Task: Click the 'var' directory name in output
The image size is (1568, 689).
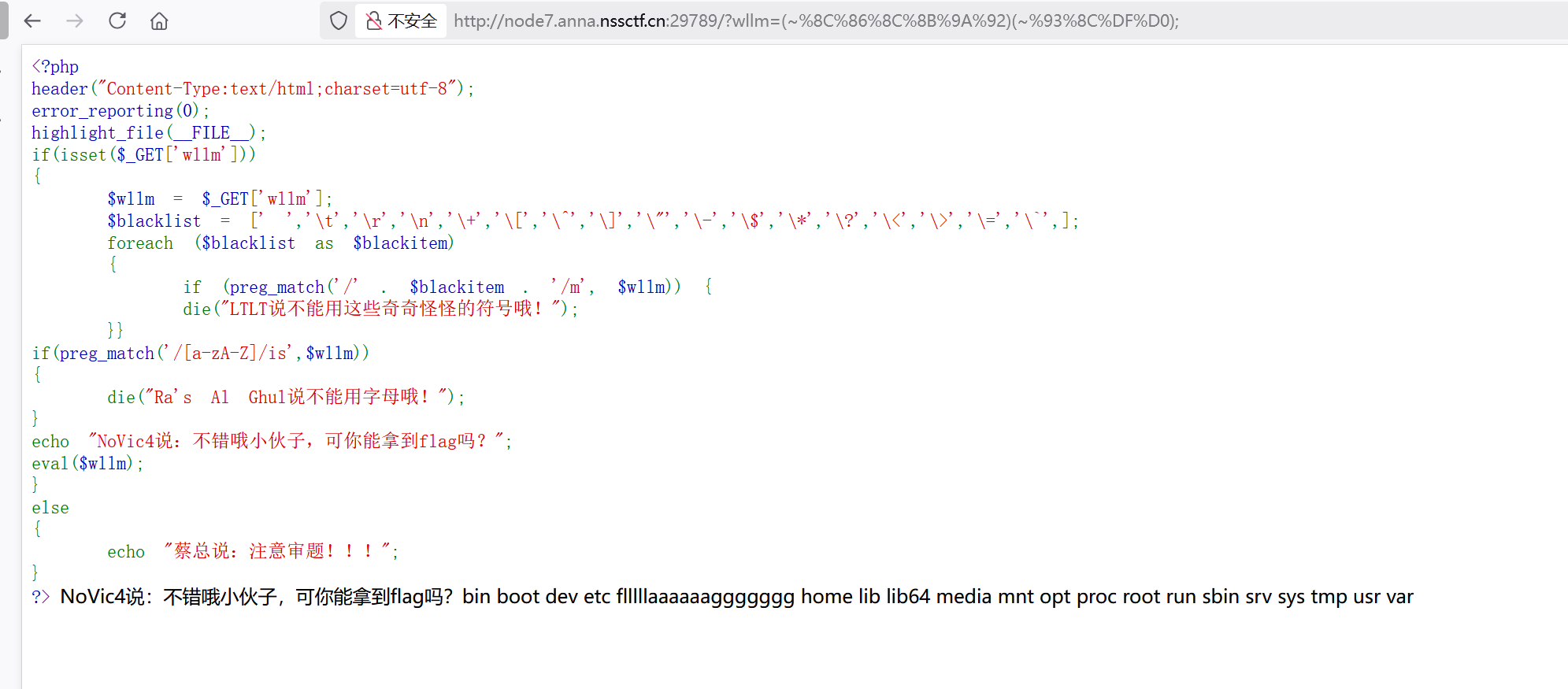Action: [x=1399, y=598]
